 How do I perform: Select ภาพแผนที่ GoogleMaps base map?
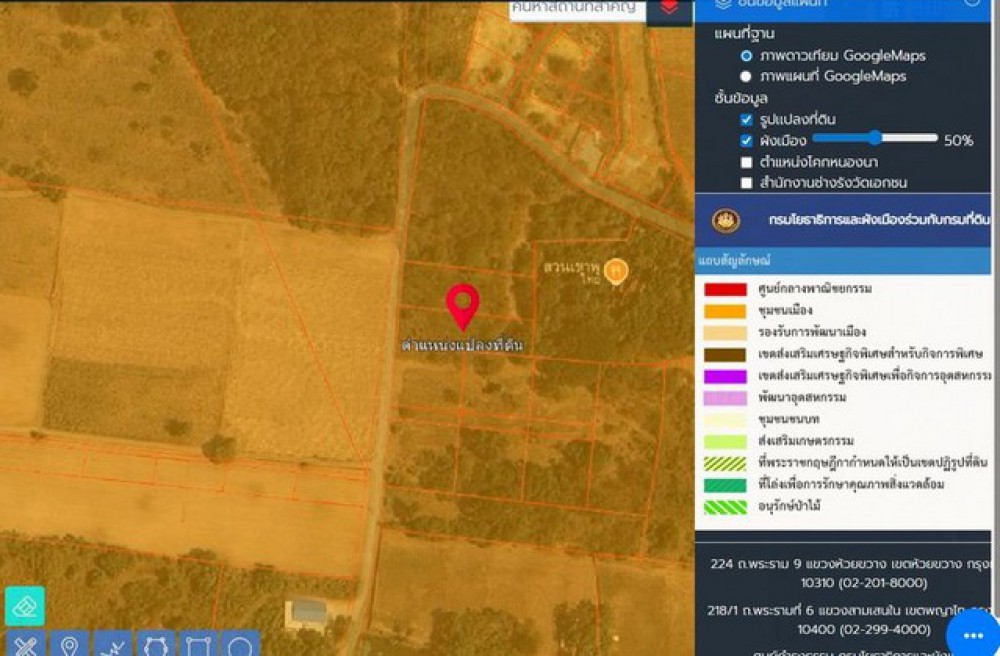pyautogui.click(x=746, y=77)
